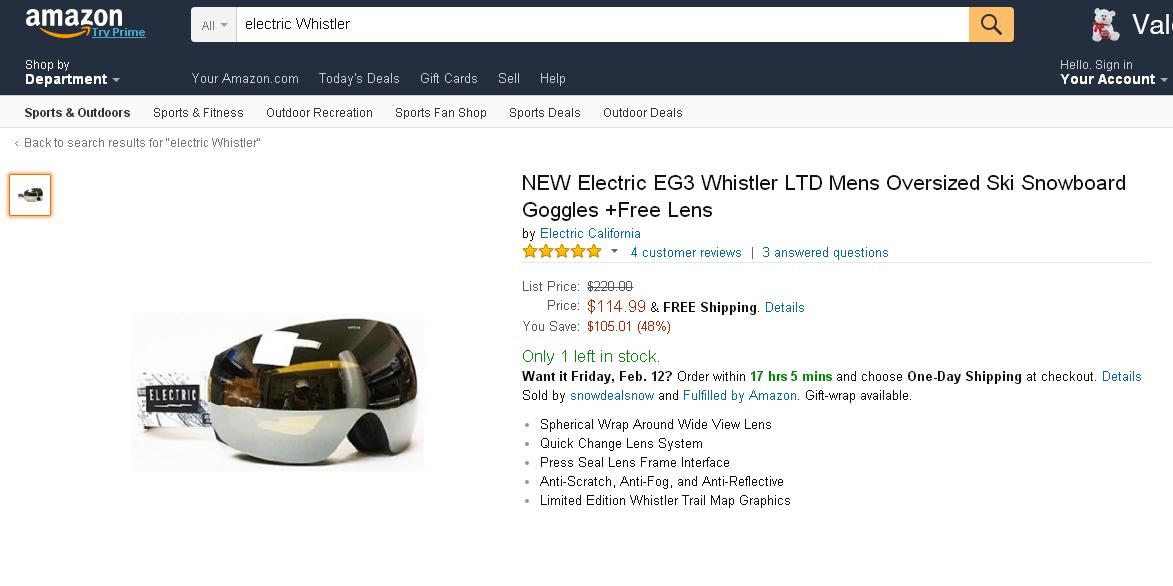
Task: Open the Your Account dropdown
Action: click(1113, 72)
